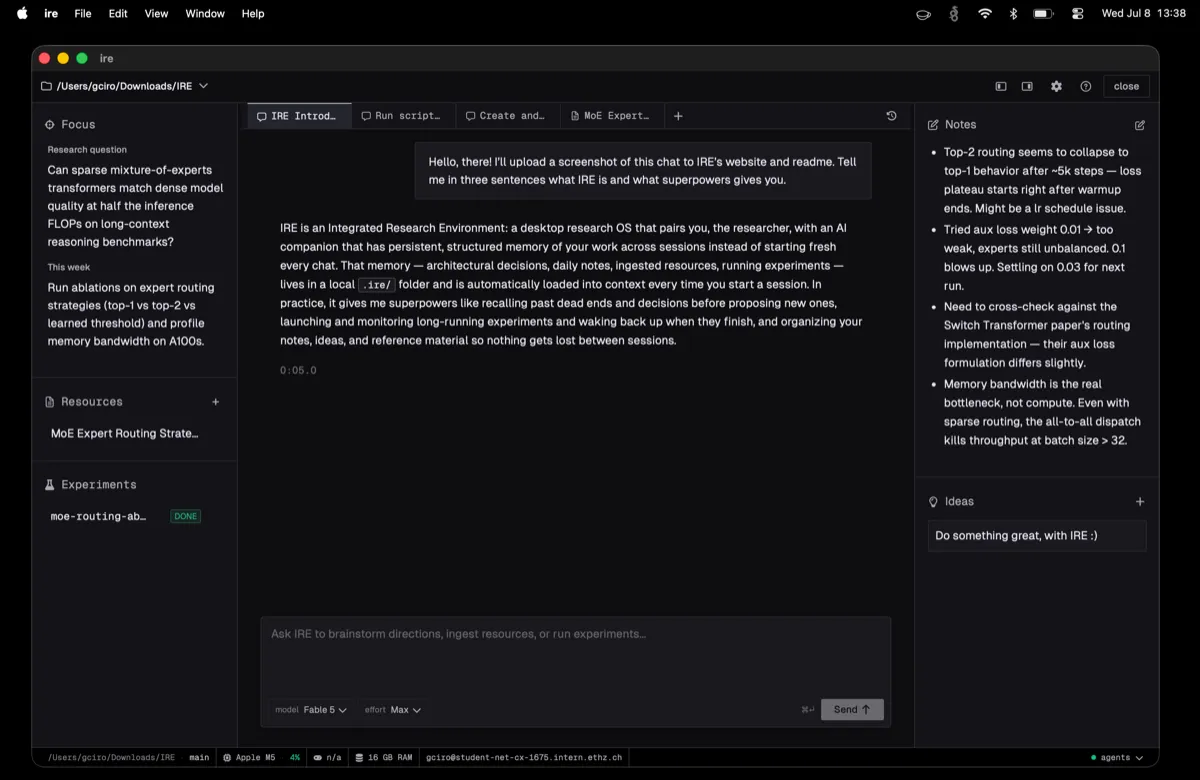Screen dimensions: 1200x780
Task: Click the folder icon beside project path
Action: (x=46, y=86)
